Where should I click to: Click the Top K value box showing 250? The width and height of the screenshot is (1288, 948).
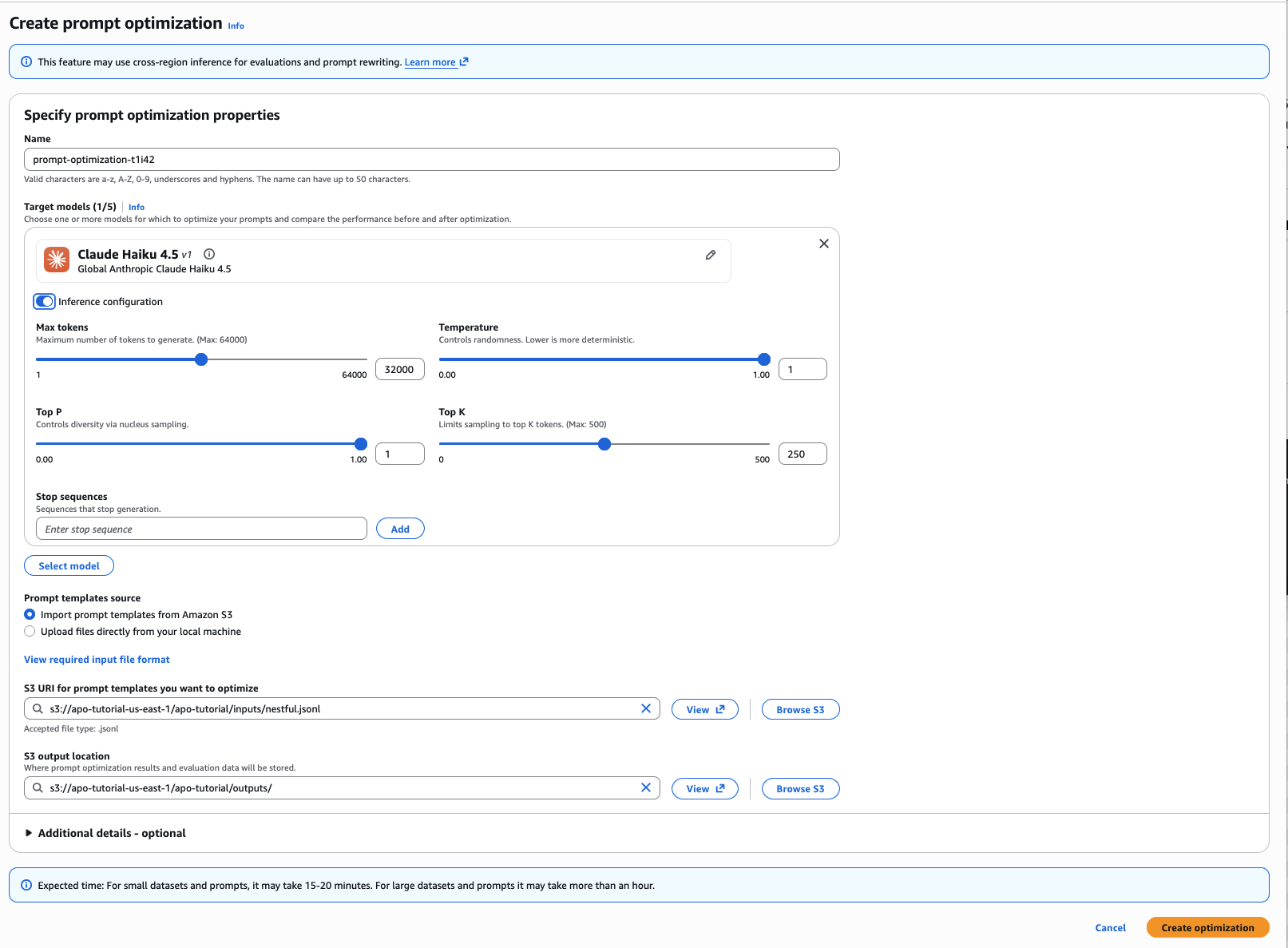coord(803,454)
